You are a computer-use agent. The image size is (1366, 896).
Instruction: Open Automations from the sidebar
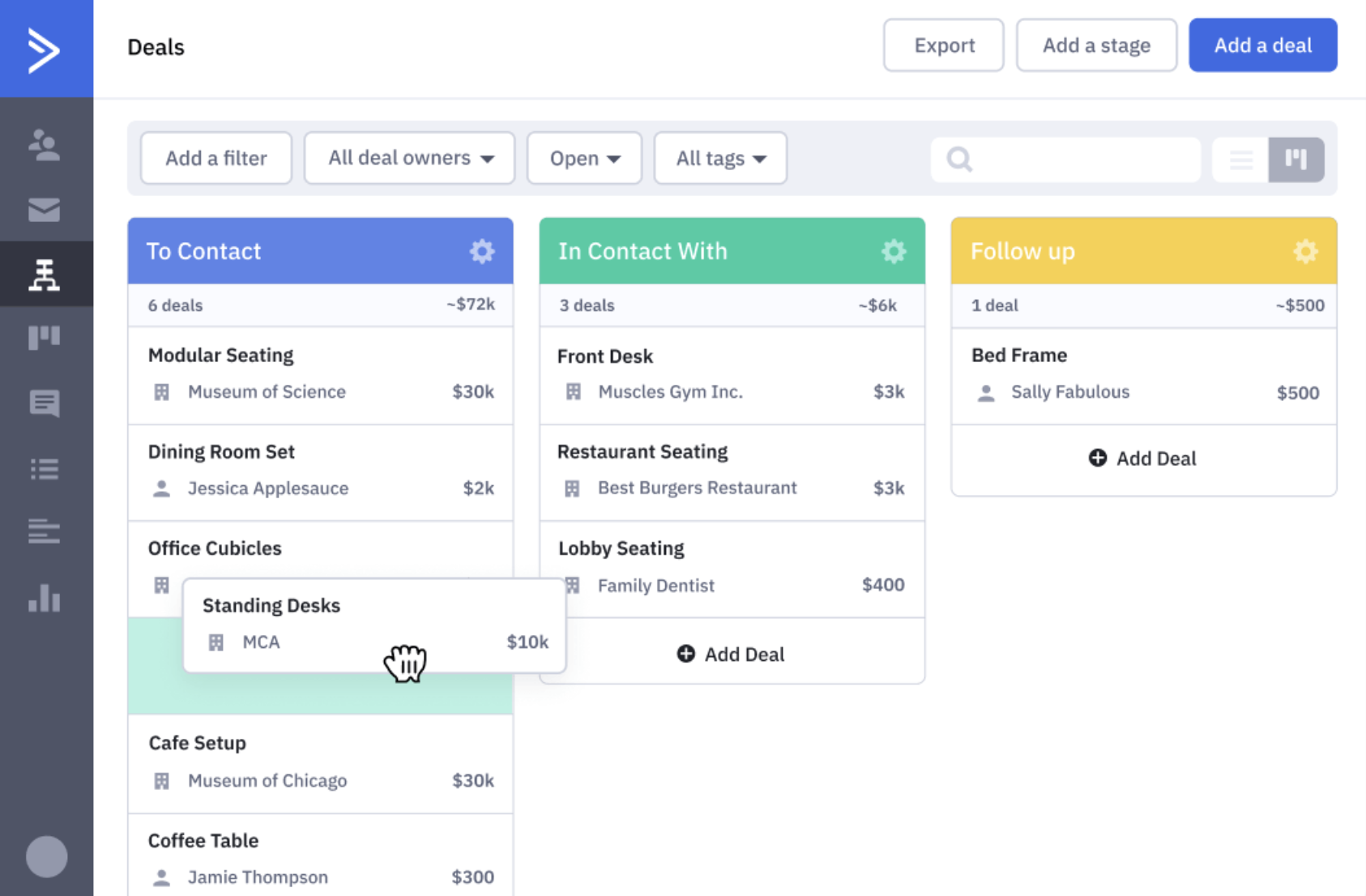coord(46,275)
